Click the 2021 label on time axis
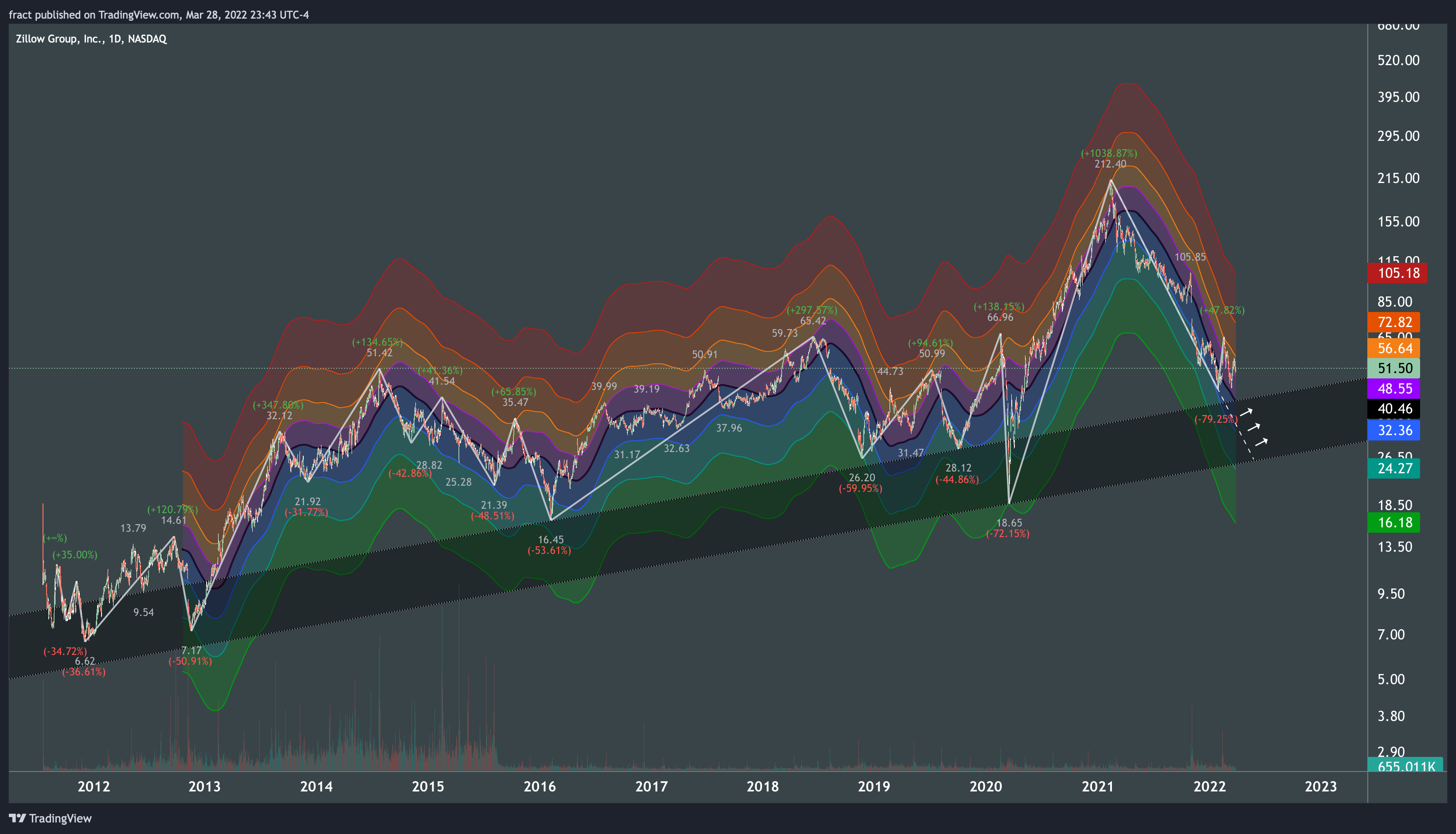Image resolution: width=1456 pixels, height=834 pixels. (1098, 787)
